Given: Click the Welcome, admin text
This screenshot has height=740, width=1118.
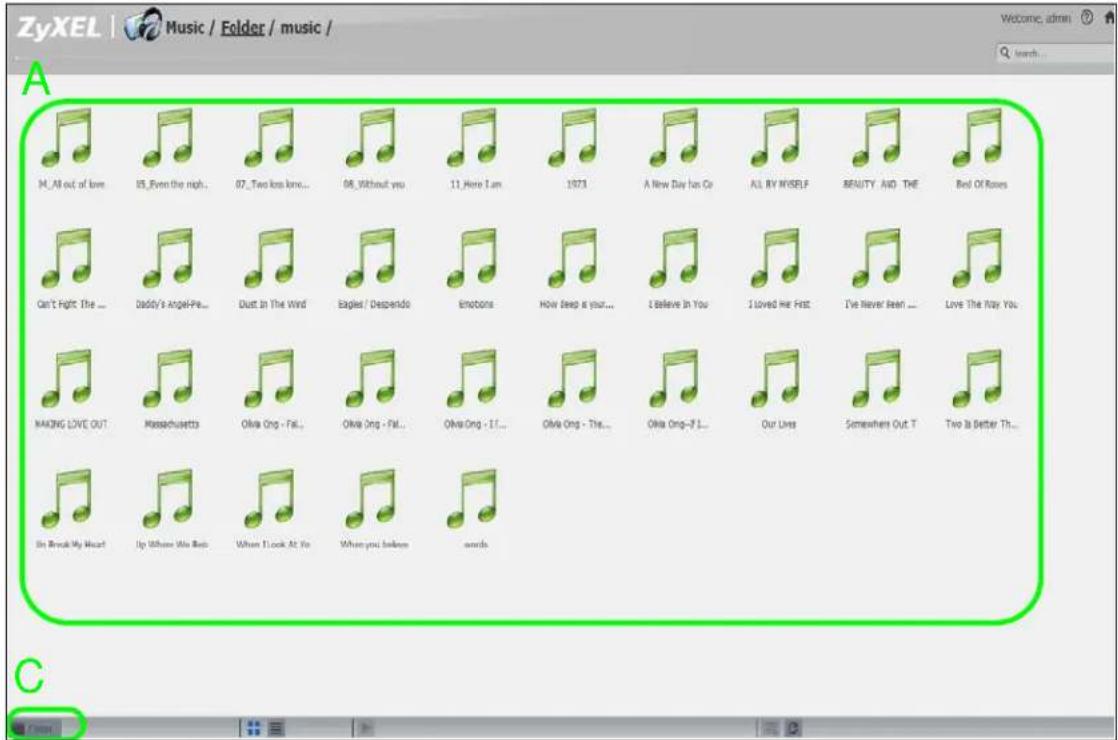Looking at the screenshot, I should click(x=1035, y=19).
